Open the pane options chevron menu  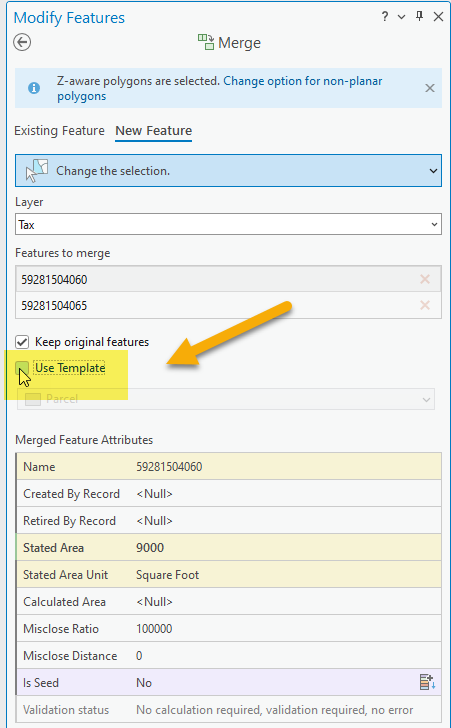(x=401, y=17)
